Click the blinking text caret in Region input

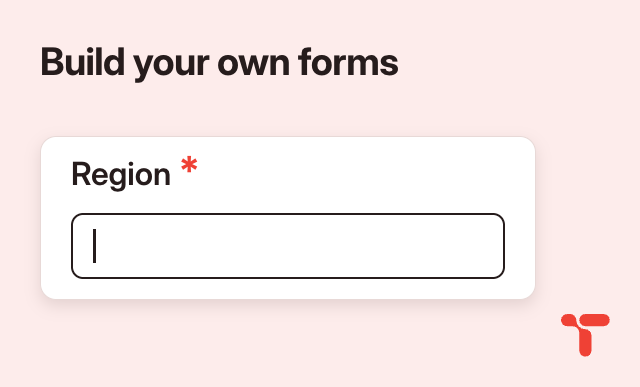(95, 246)
